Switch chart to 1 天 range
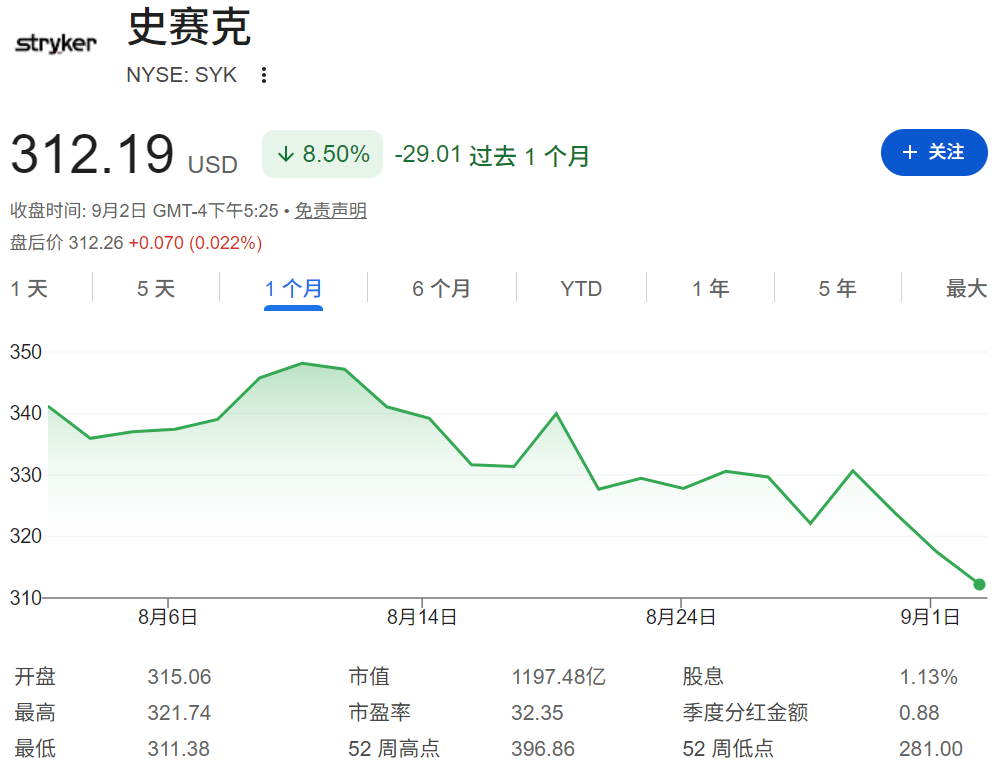Screen dimensions: 1001x766 [29, 289]
